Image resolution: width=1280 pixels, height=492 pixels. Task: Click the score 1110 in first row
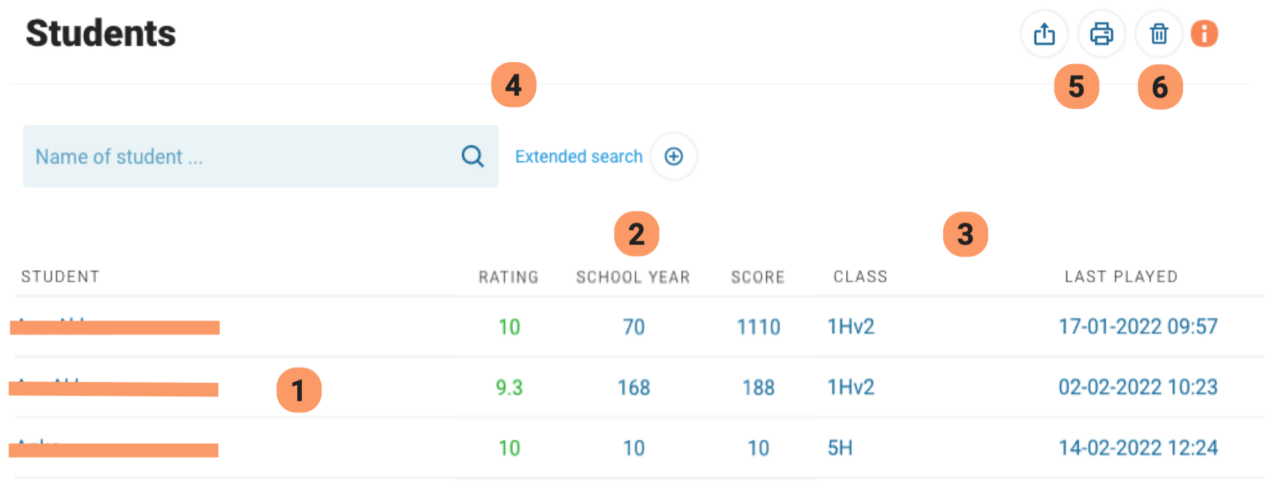758,327
